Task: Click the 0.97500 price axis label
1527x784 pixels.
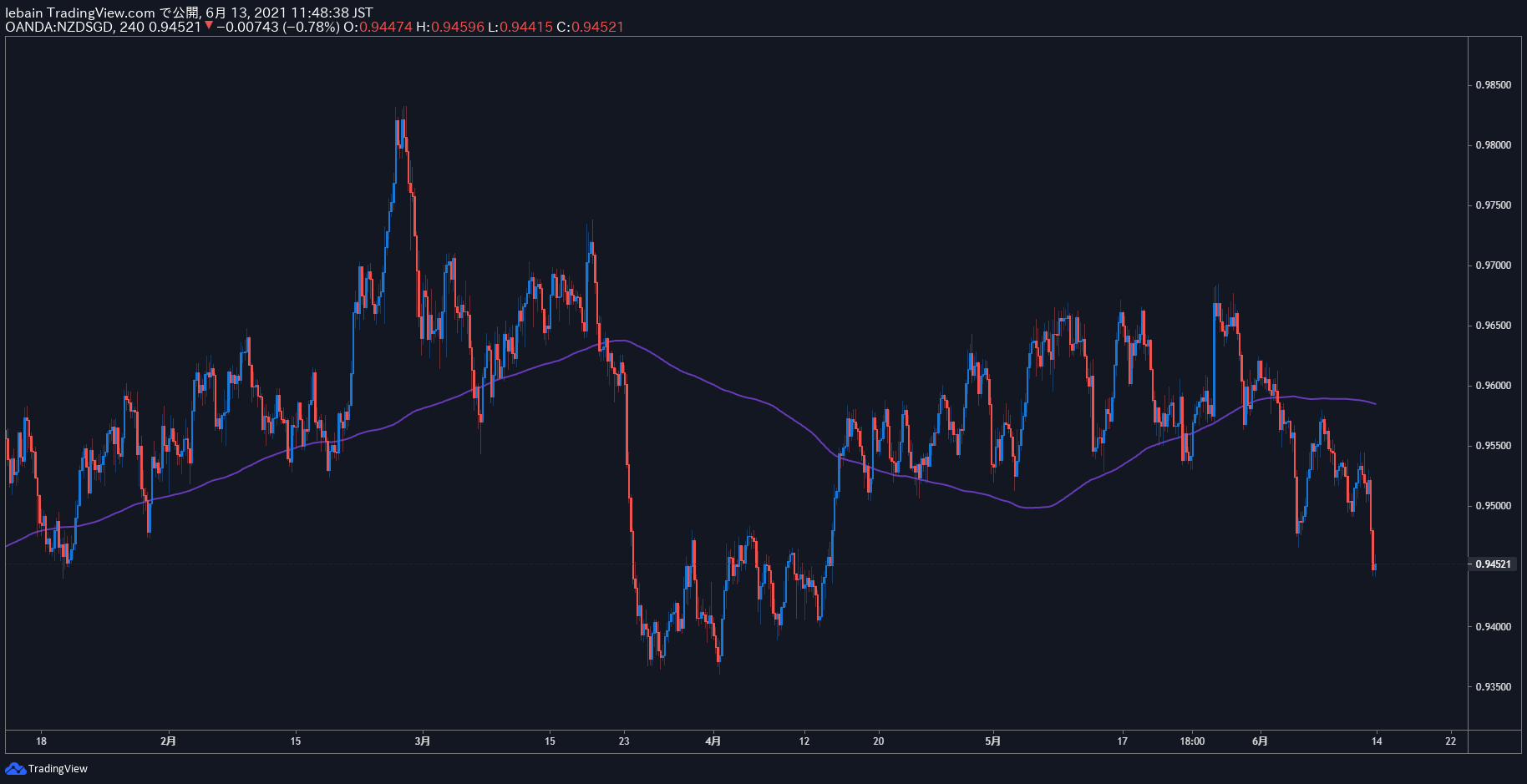Action: coord(1493,205)
